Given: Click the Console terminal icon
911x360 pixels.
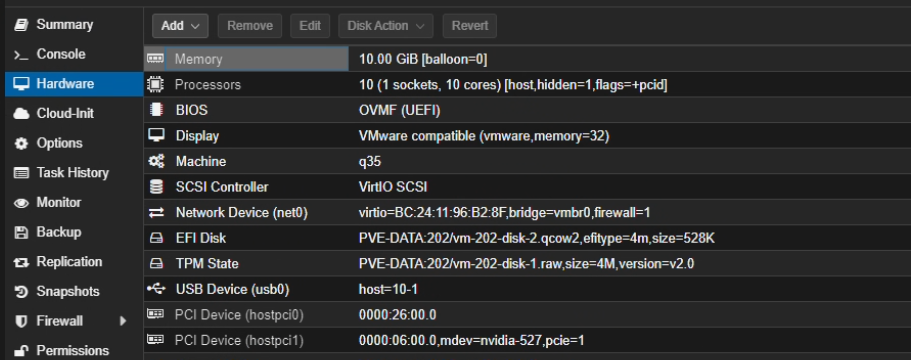Looking at the screenshot, I should coord(21,55).
